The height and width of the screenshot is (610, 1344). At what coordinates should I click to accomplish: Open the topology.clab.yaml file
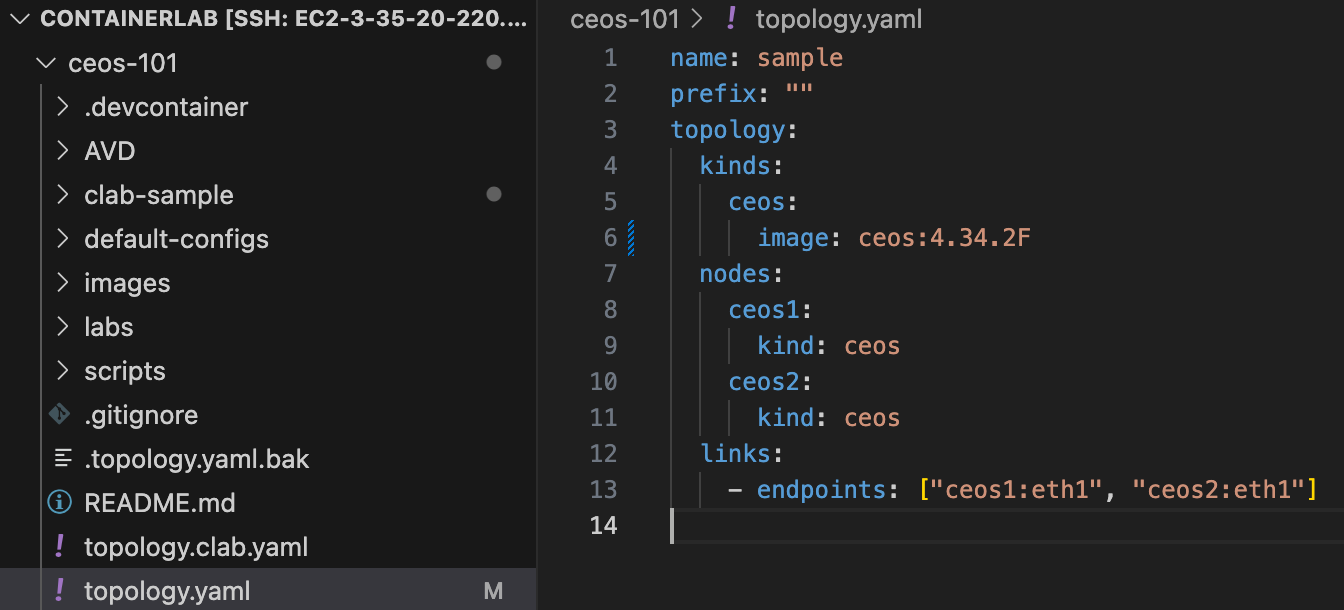point(196,547)
